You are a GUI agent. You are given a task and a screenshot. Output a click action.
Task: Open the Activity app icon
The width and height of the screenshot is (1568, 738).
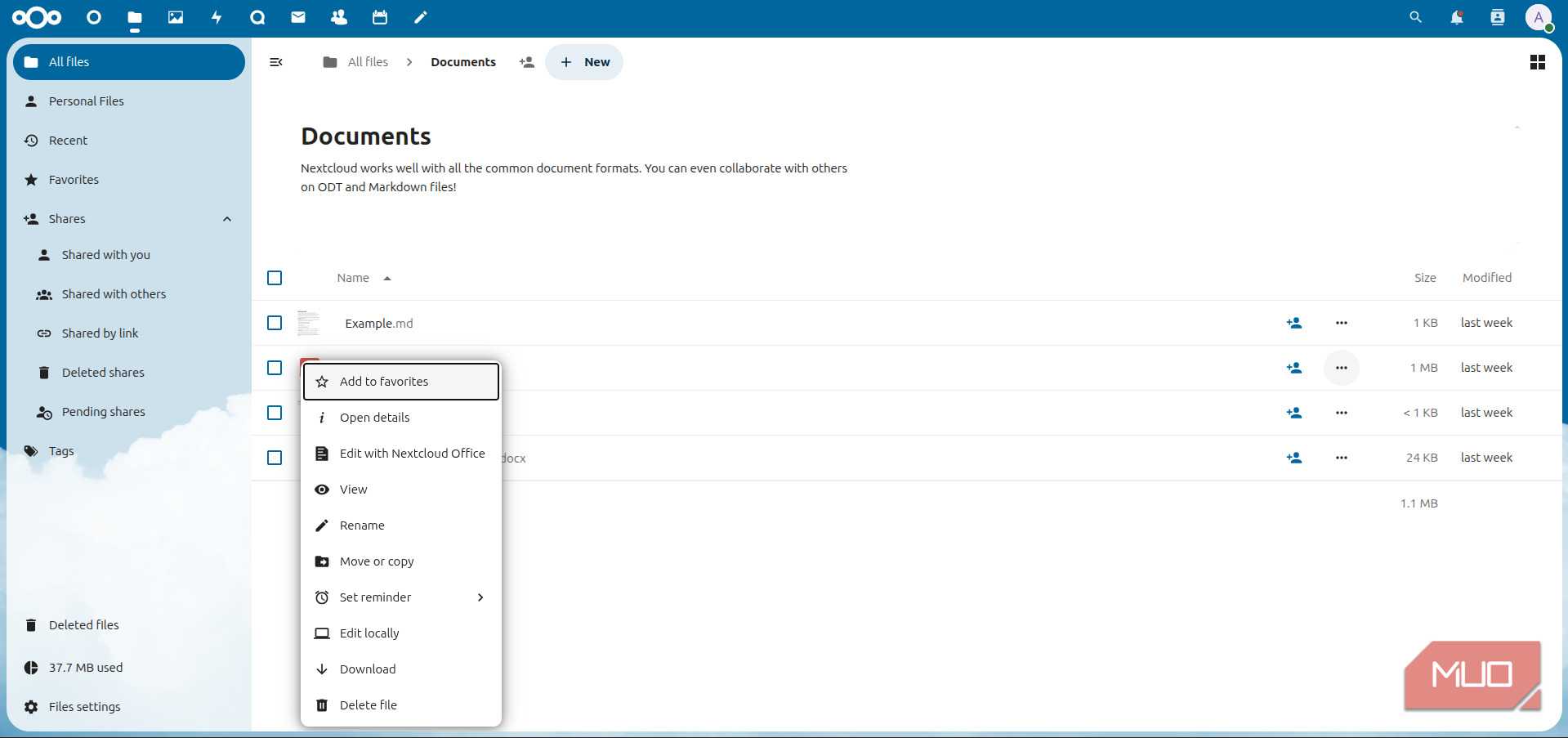216,16
